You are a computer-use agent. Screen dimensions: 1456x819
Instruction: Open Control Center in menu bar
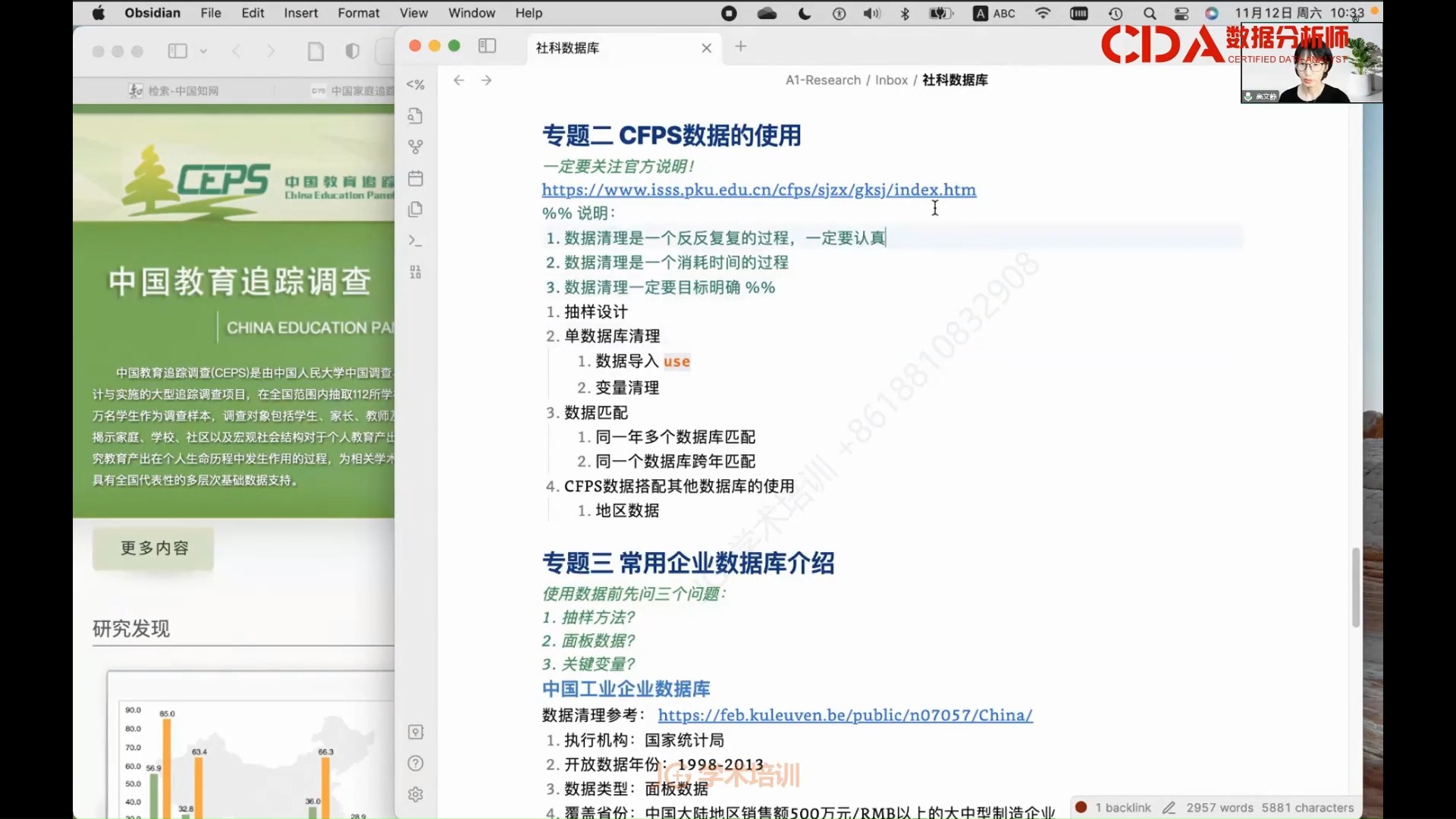click(x=1181, y=13)
